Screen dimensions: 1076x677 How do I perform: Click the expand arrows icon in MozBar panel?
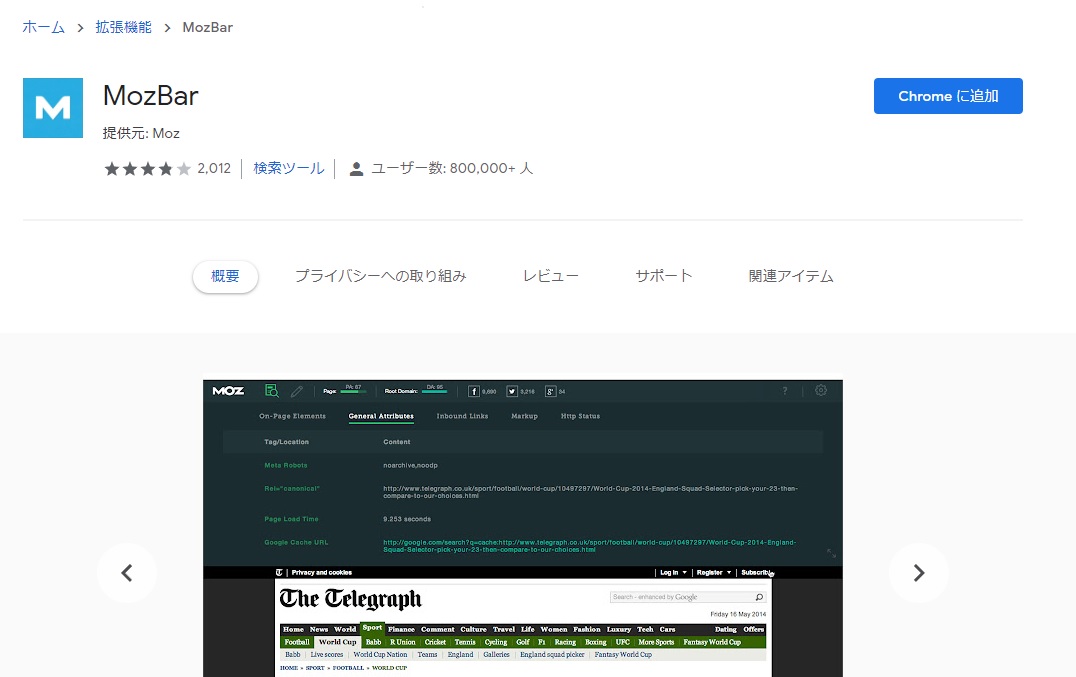click(831, 553)
